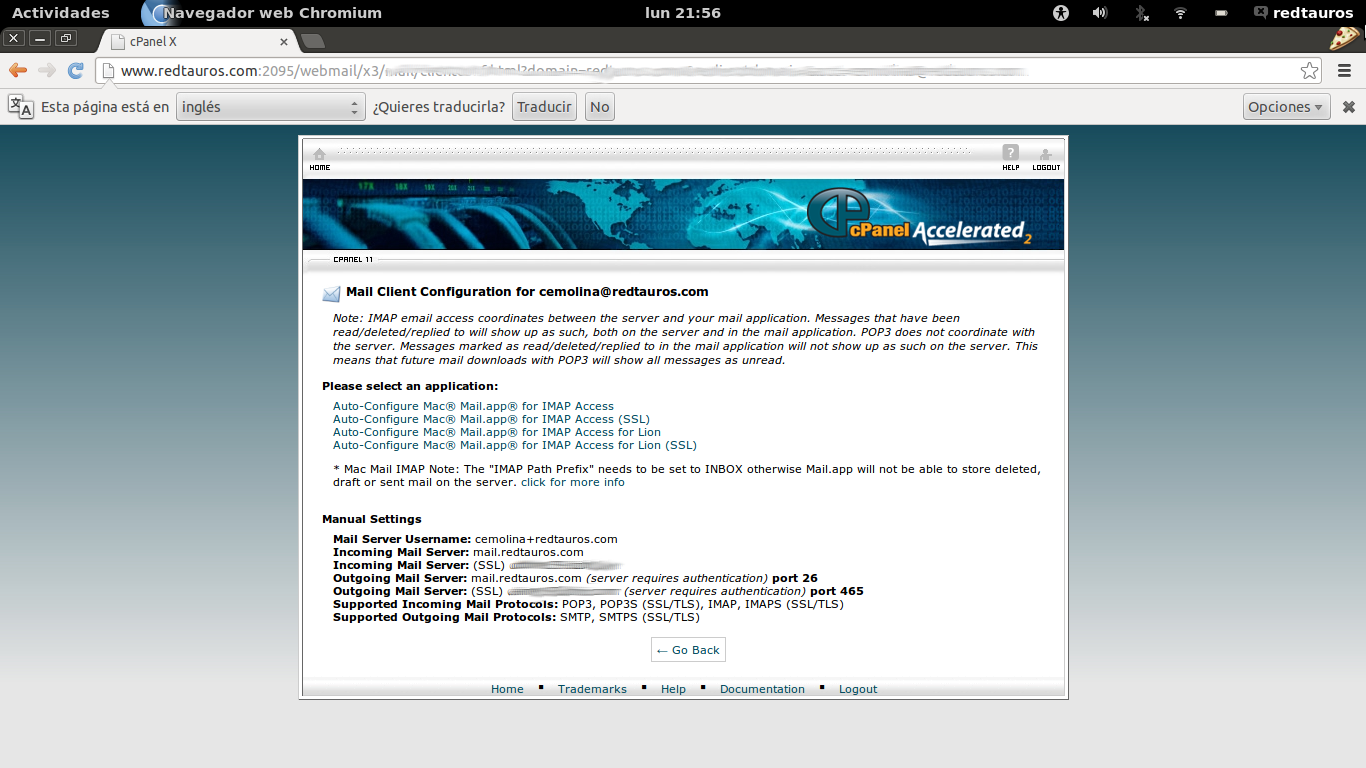Open the accessibility icon in top panel
Image resolution: width=1366 pixels, height=768 pixels.
[x=1061, y=13]
